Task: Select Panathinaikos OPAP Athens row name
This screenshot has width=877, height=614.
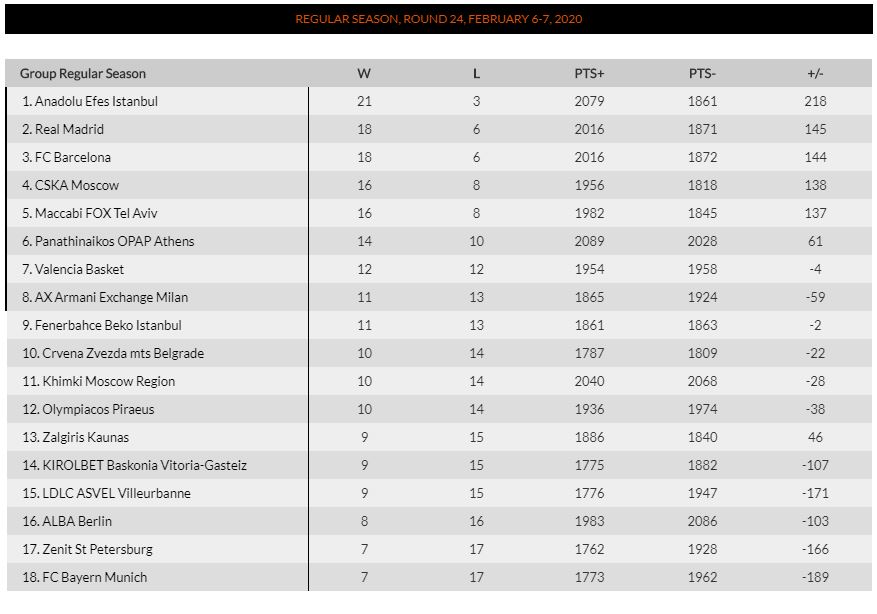Action: click(x=114, y=241)
